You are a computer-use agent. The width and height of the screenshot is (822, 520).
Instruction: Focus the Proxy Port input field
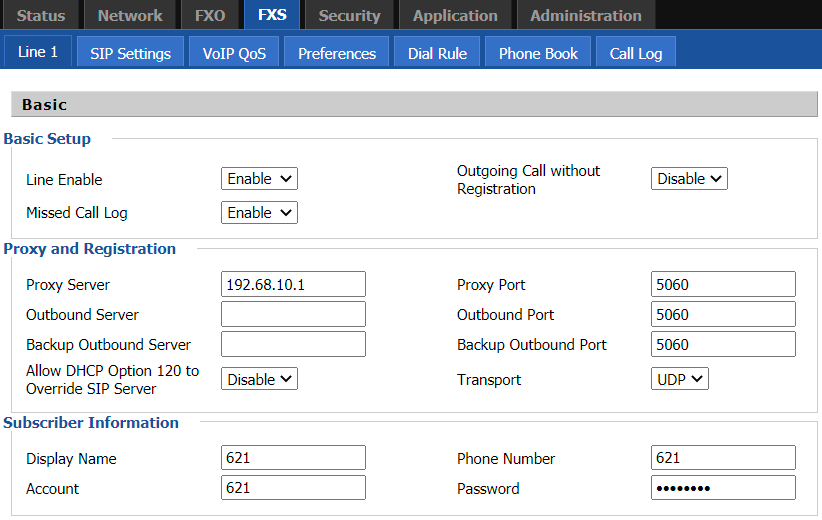(x=723, y=285)
